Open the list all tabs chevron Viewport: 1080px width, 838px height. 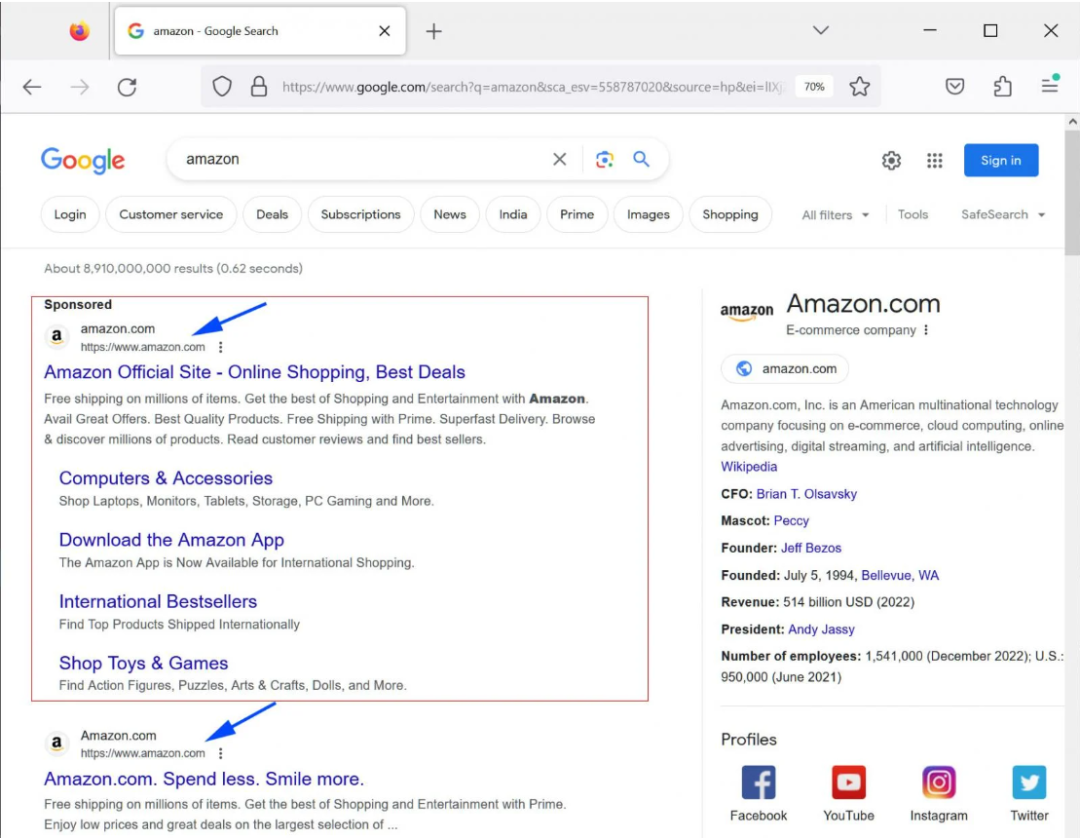coord(820,30)
